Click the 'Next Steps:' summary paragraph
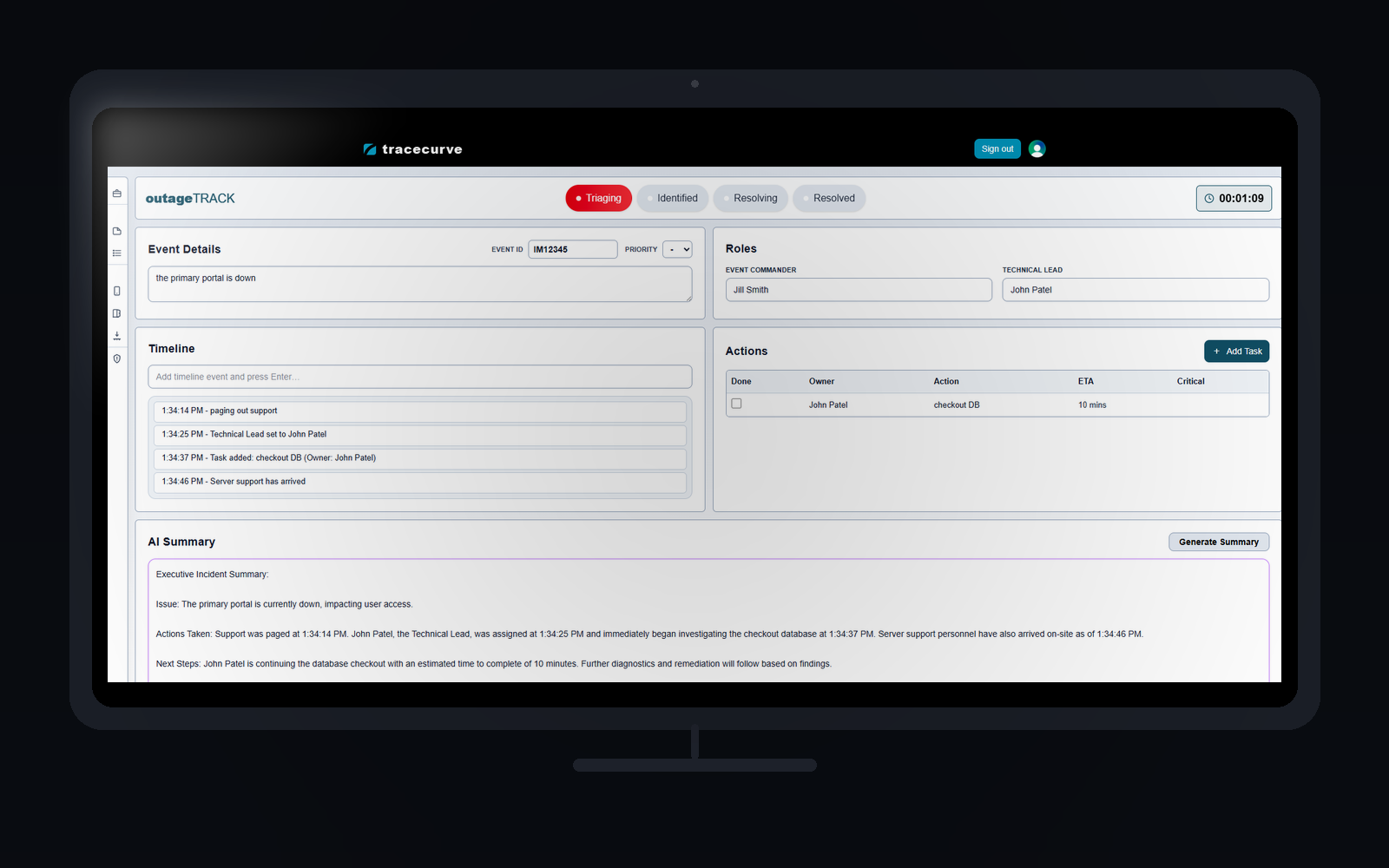 [x=493, y=664]
